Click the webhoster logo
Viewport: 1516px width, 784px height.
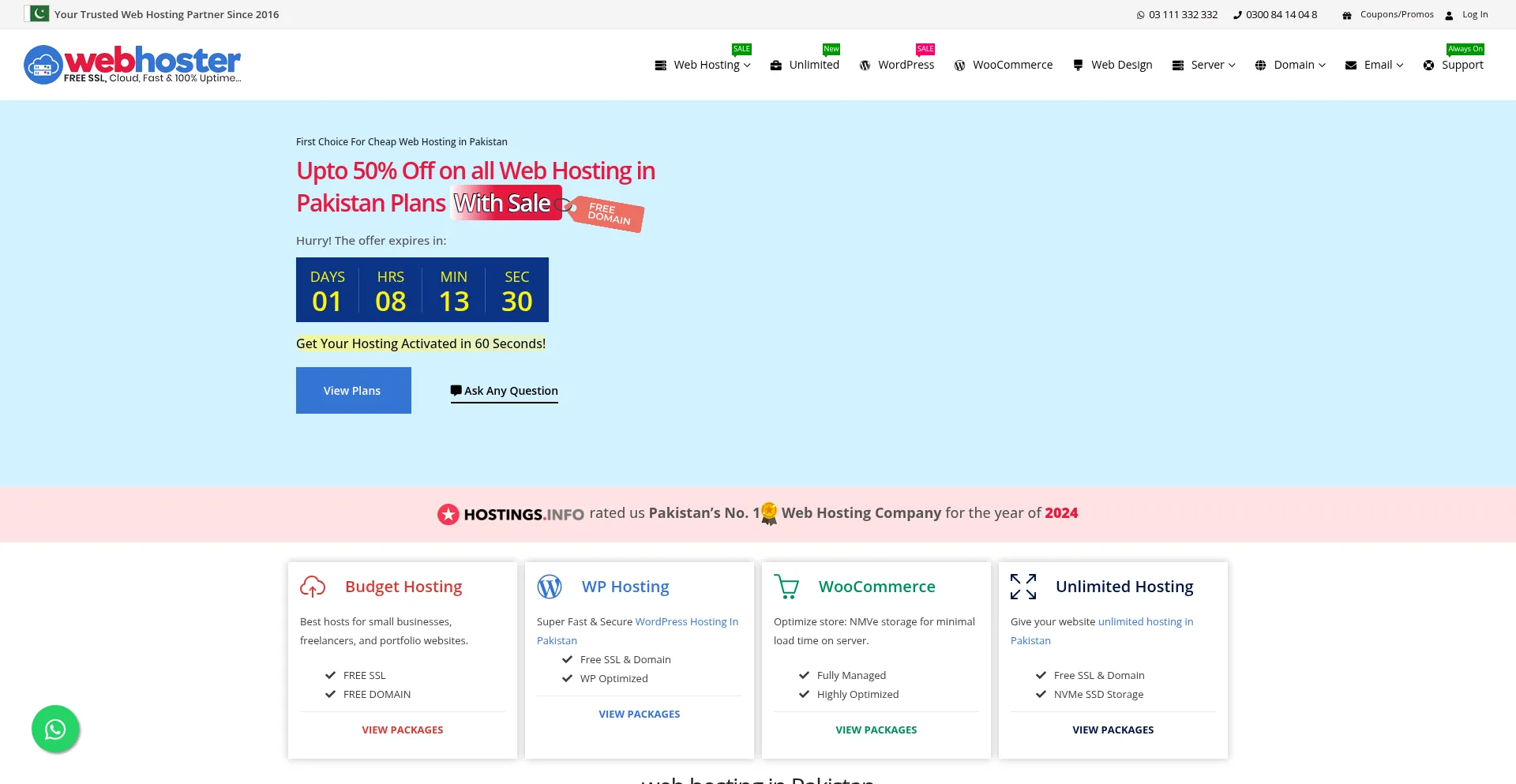click(133, 65)
